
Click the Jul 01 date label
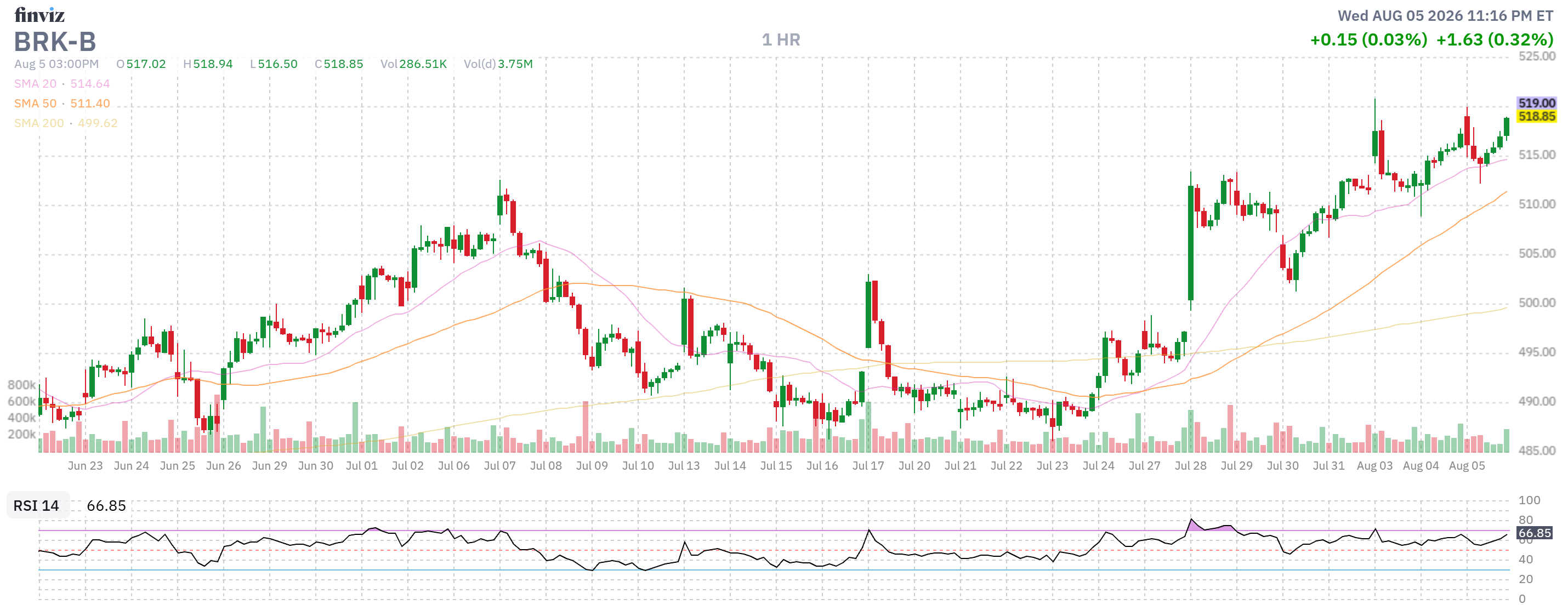(361, 466)
